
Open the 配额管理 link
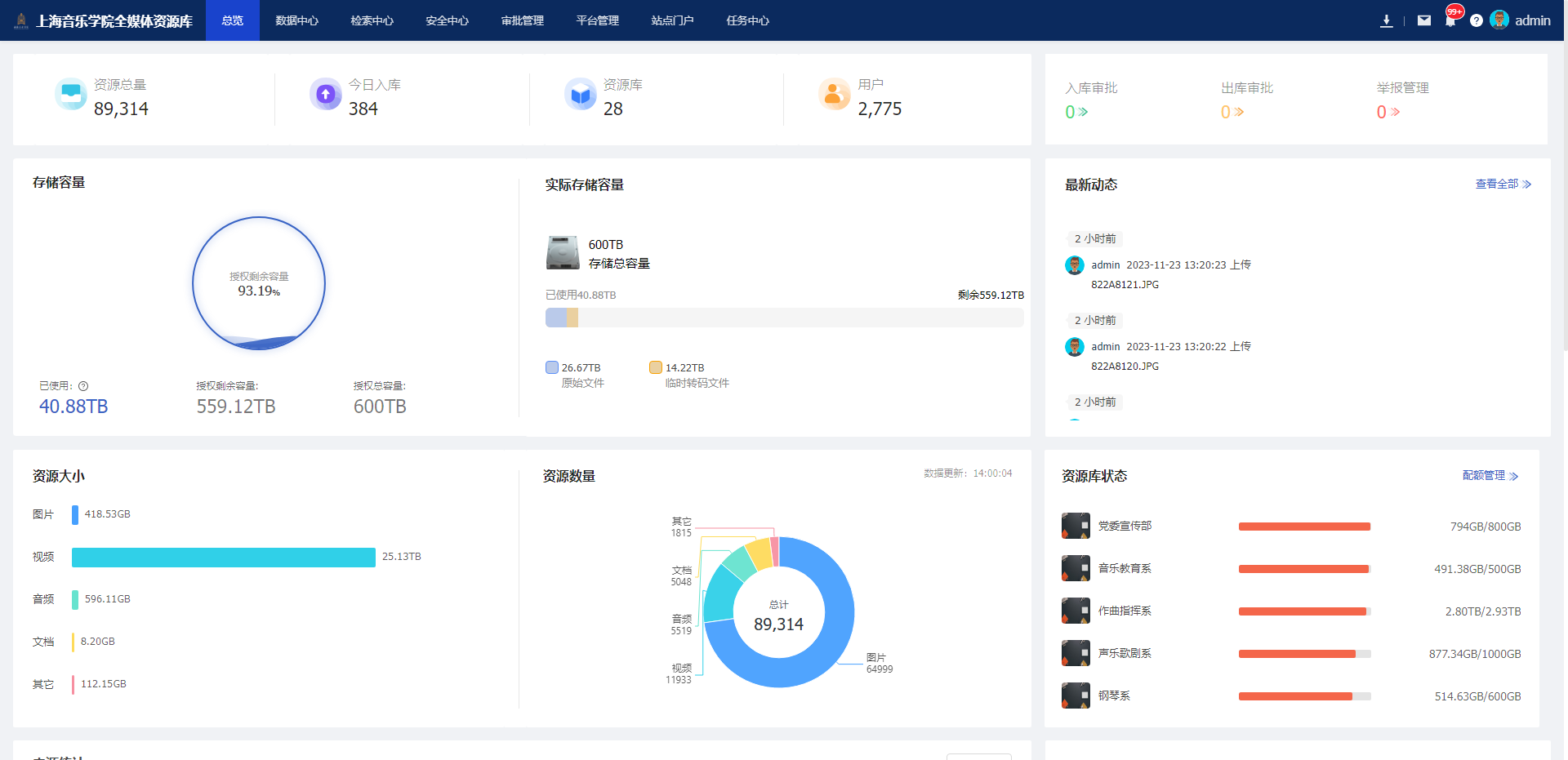pyautogui.click(x=1490, y=476)
